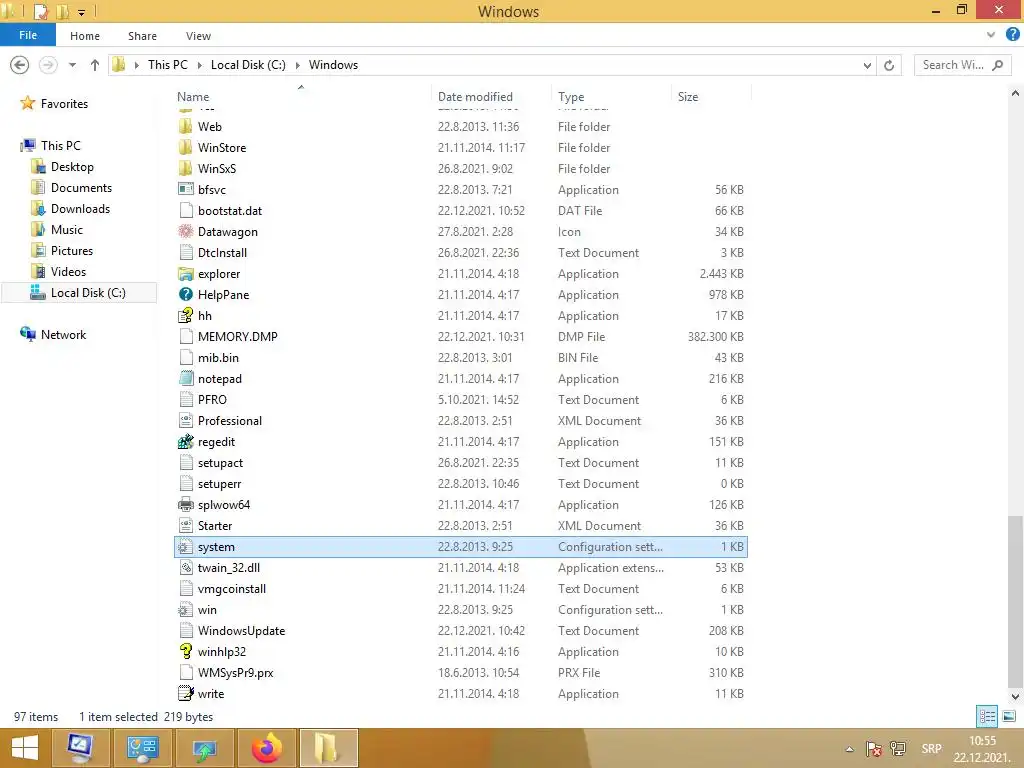Open dropdown arrow after 'This PC' breadcrumb
Image resolution: width=1024 pixels, height=768 pixels.
[x=199, y=65]
